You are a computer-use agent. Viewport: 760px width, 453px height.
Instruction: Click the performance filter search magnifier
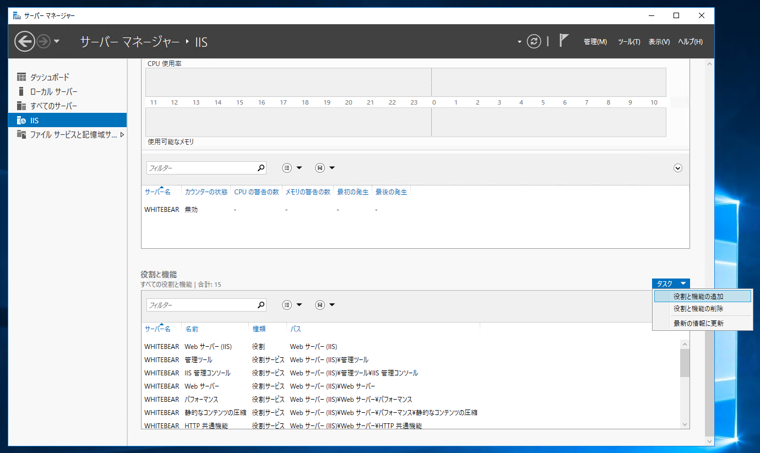(261, 168)
